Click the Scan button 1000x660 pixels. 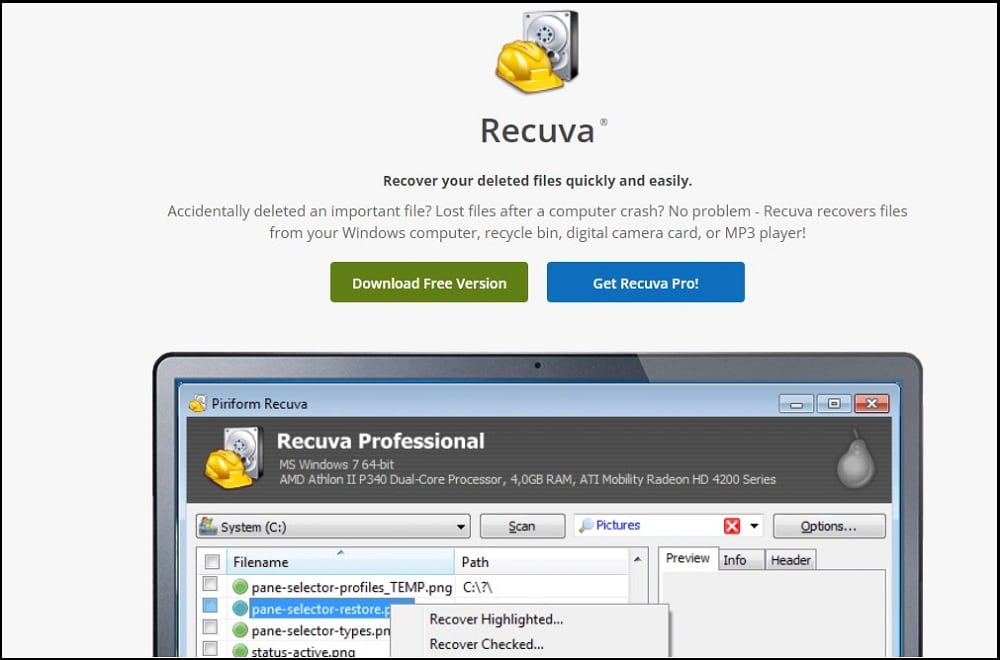coord(522,526)
